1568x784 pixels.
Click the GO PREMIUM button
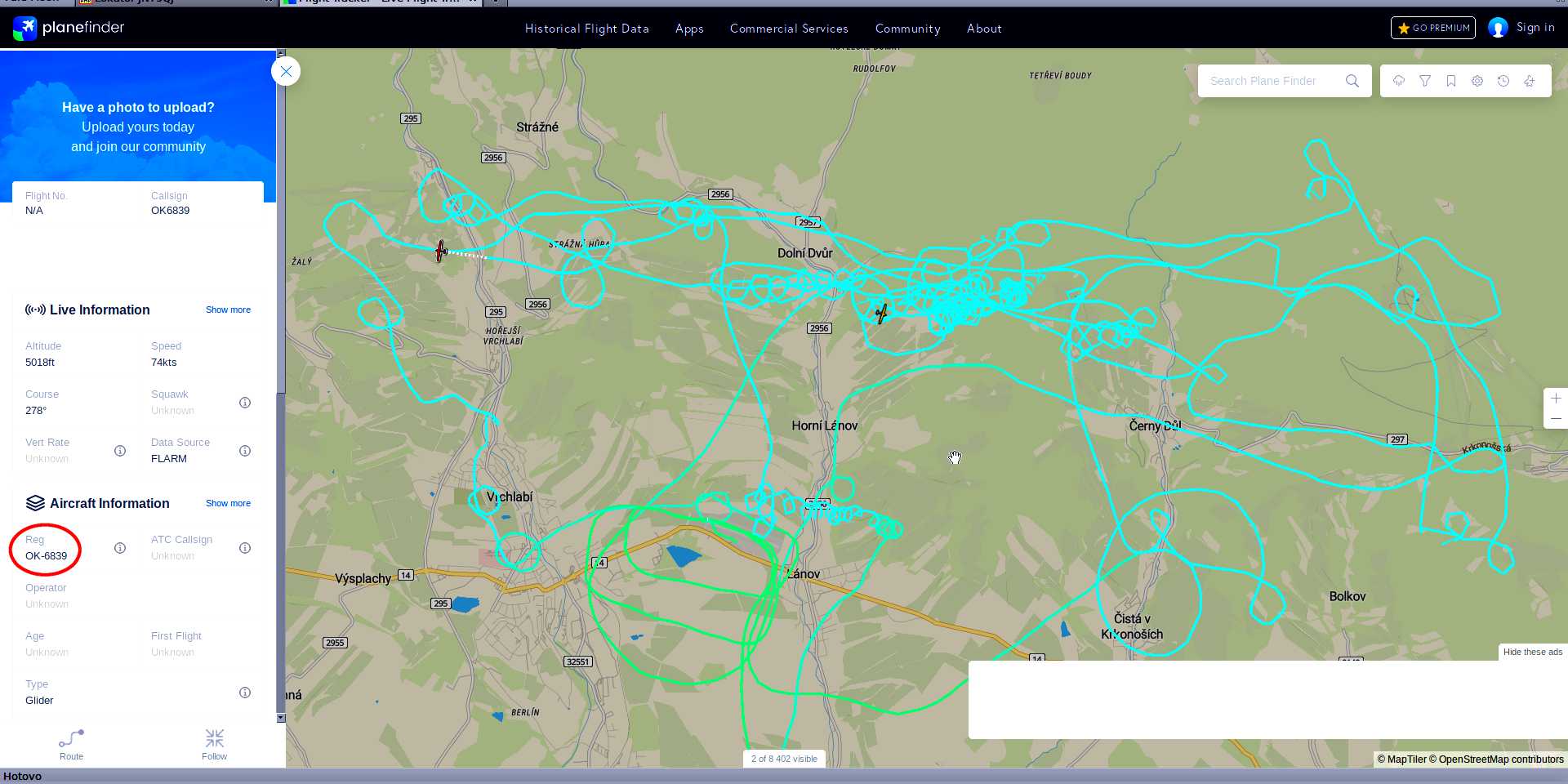point(1432,28)
